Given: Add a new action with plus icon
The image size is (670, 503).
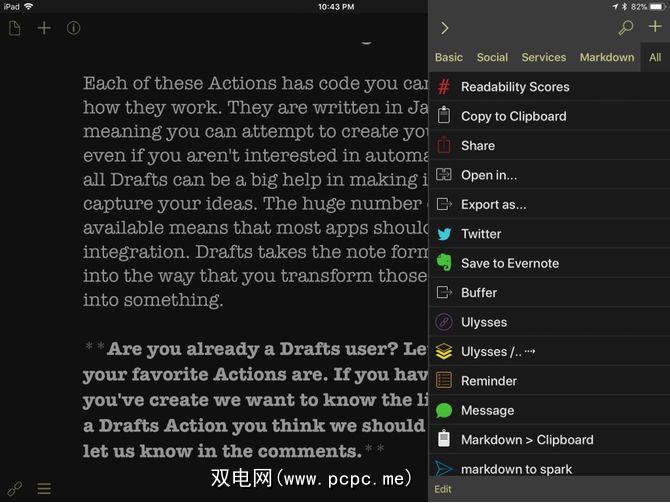Looking at the screenshot, I should tap(655, 26).
